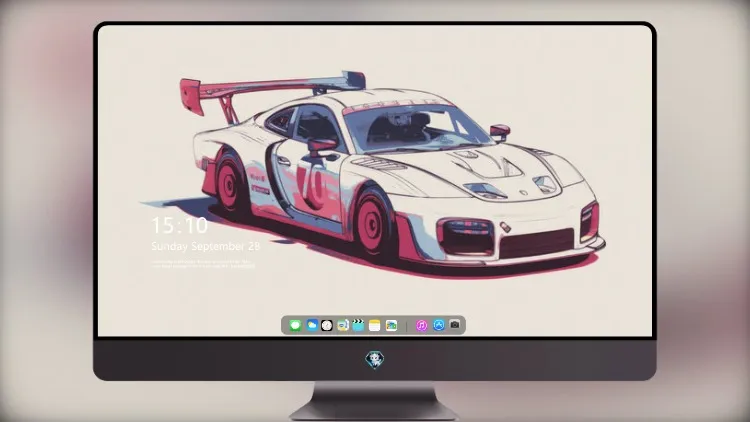Click dock icon between Clock and clapperboard

[342, 325]
